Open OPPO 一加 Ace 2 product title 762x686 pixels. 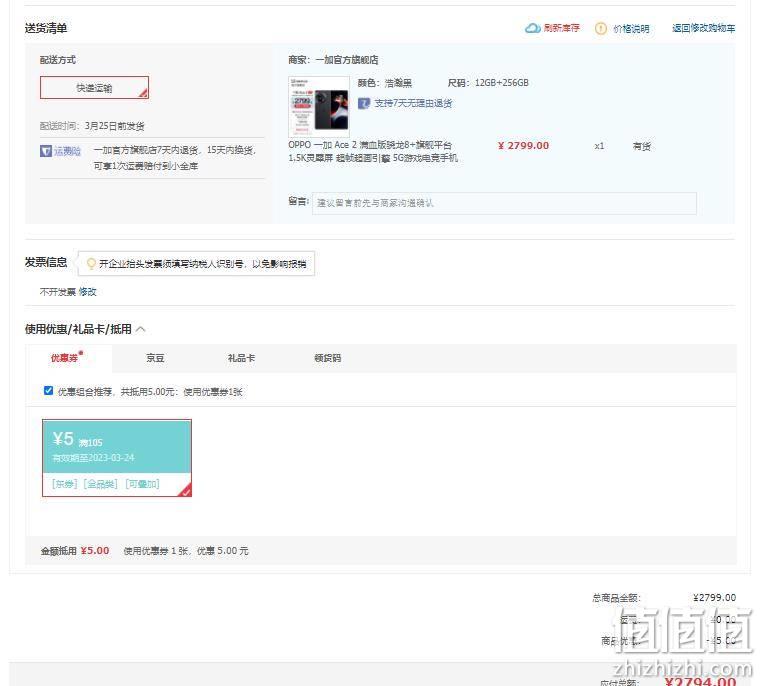pos(373,151)
